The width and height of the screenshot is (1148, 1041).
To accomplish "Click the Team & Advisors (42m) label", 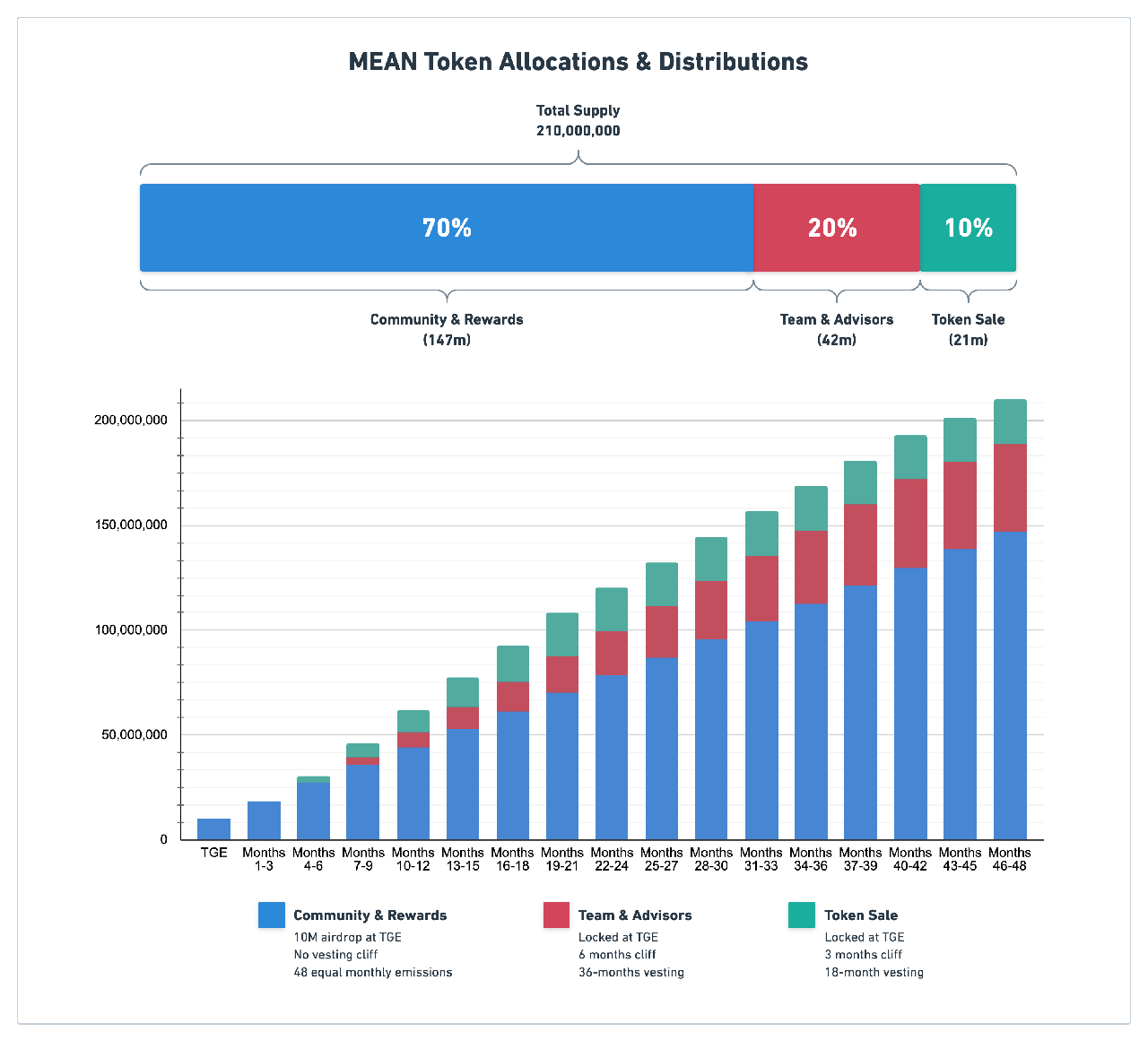I will point(837,330).
